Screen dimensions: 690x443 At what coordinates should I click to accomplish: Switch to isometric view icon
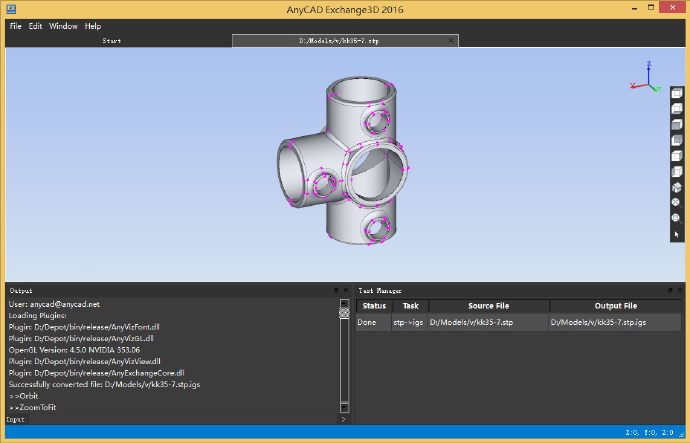[676, 186]
